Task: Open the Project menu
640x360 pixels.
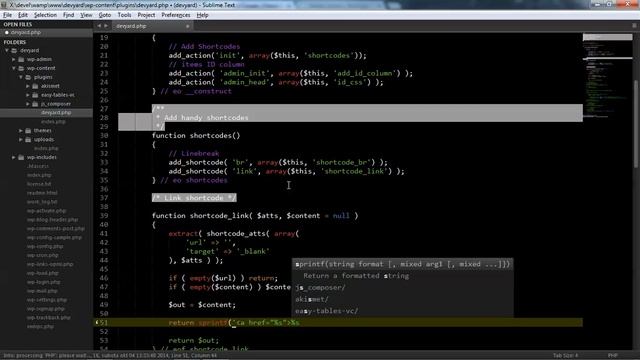Action: [x=146, y=15]
